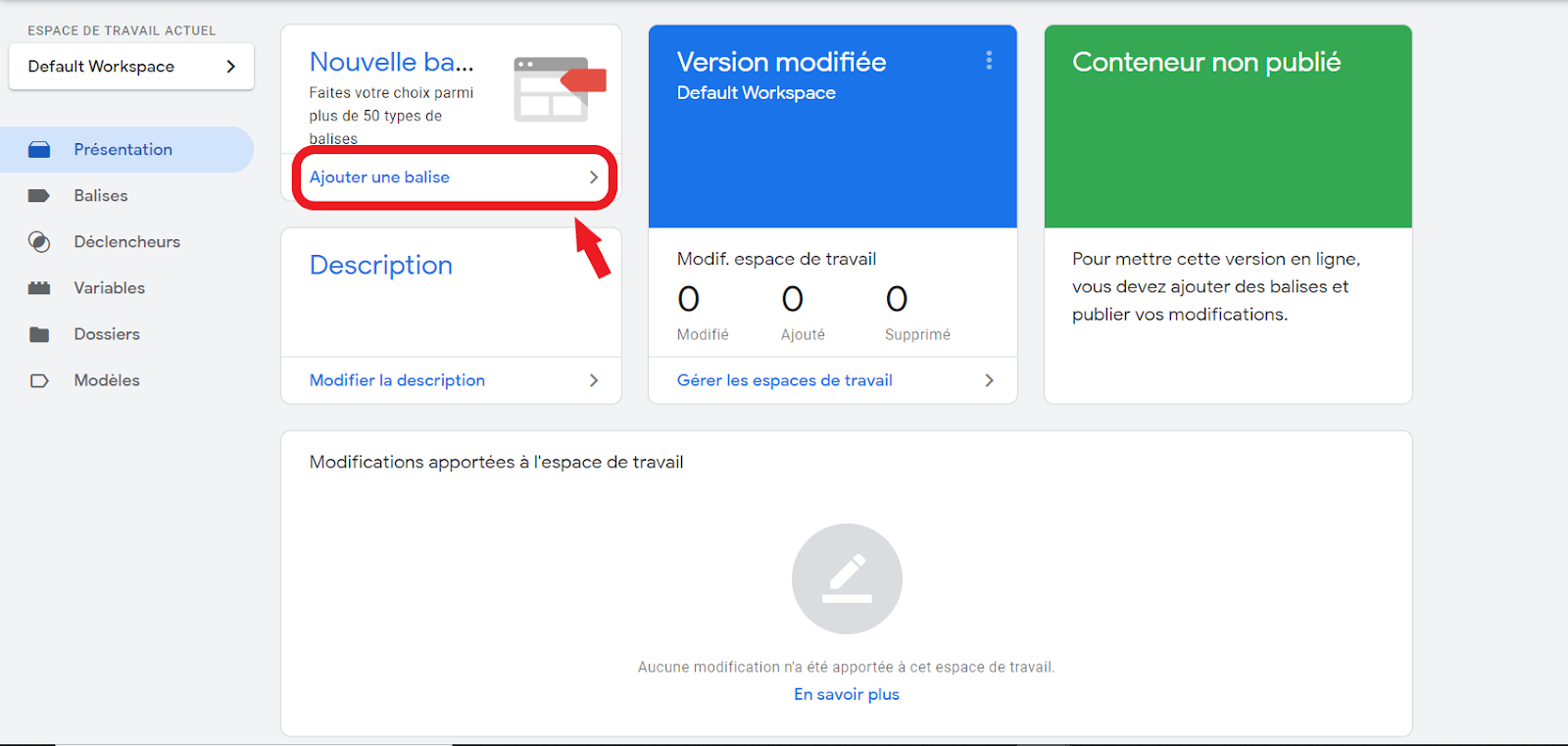Click the Modèles template icon
1568x746 pixels.
39,380
